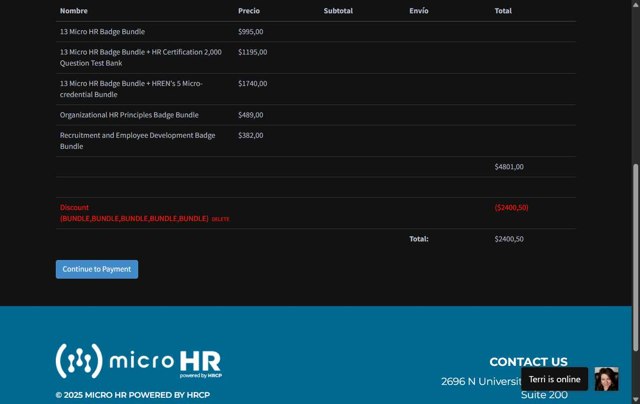Click the HREN's 5 Micro-credential Bundle item
The height and width of the screenshot is (404, 640).
131,89
